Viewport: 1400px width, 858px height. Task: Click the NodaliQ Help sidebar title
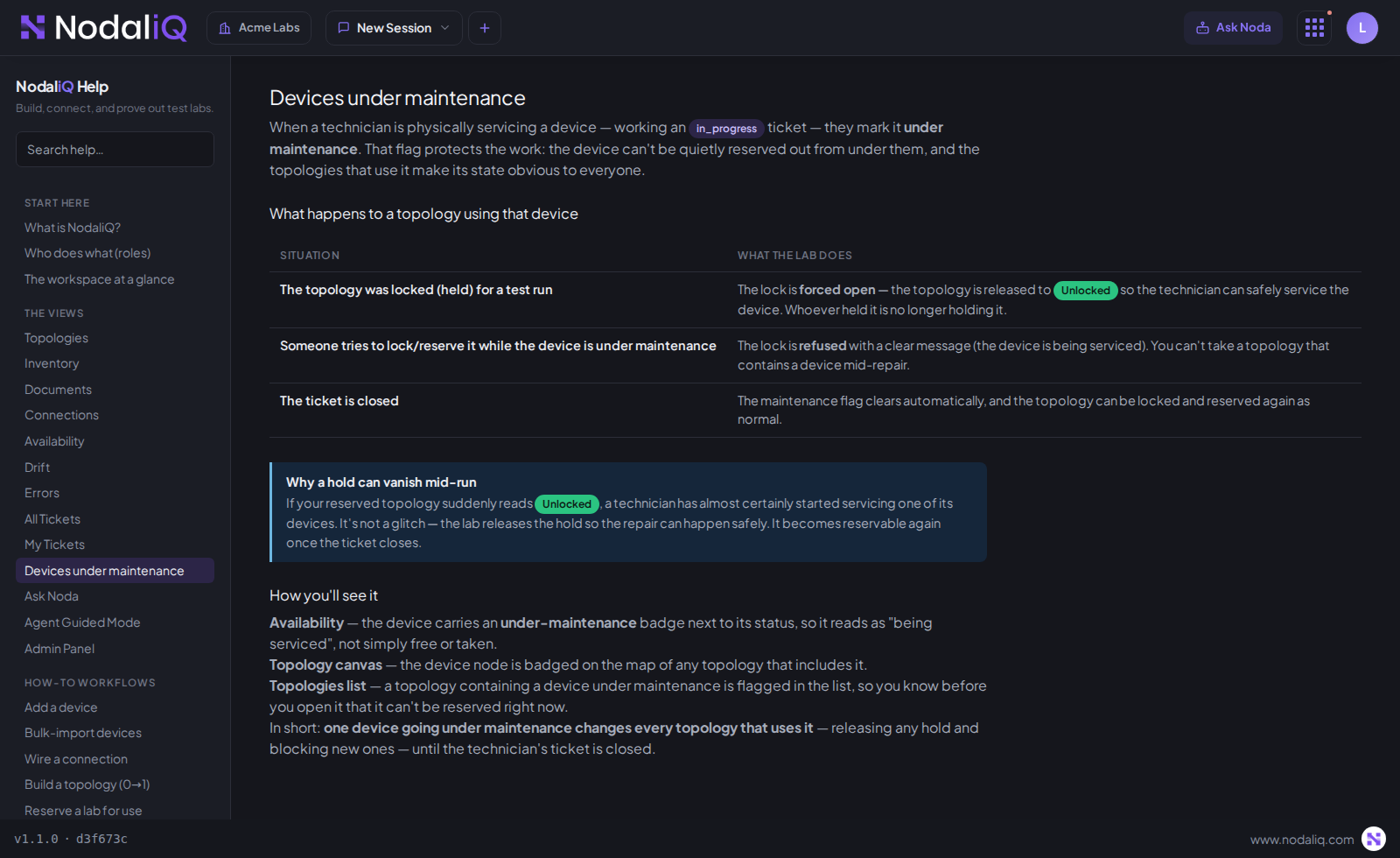tap(62, 87)
